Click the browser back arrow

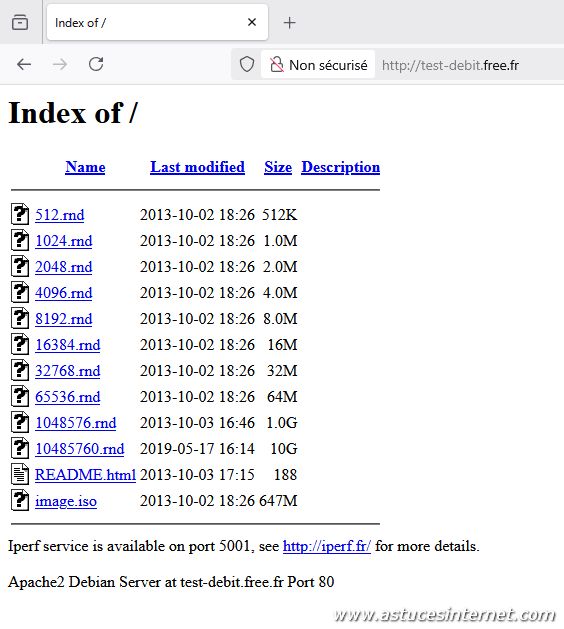click(x=24, y=64)
